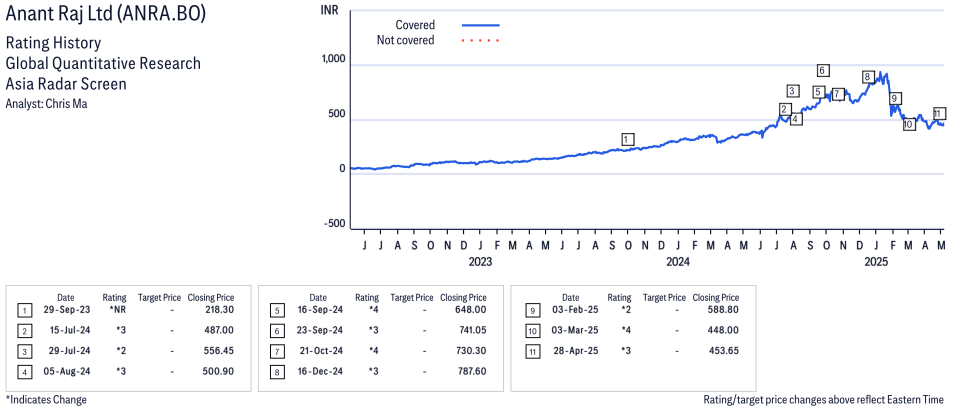Viewport: 955px width, 407px height.
Task: Click closing price 741.05
Action: click(x=473, y=330)
